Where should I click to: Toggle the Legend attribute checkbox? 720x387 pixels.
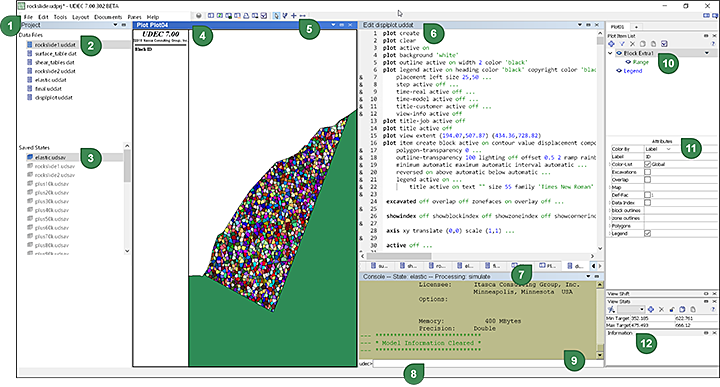[x=647, y=234]
